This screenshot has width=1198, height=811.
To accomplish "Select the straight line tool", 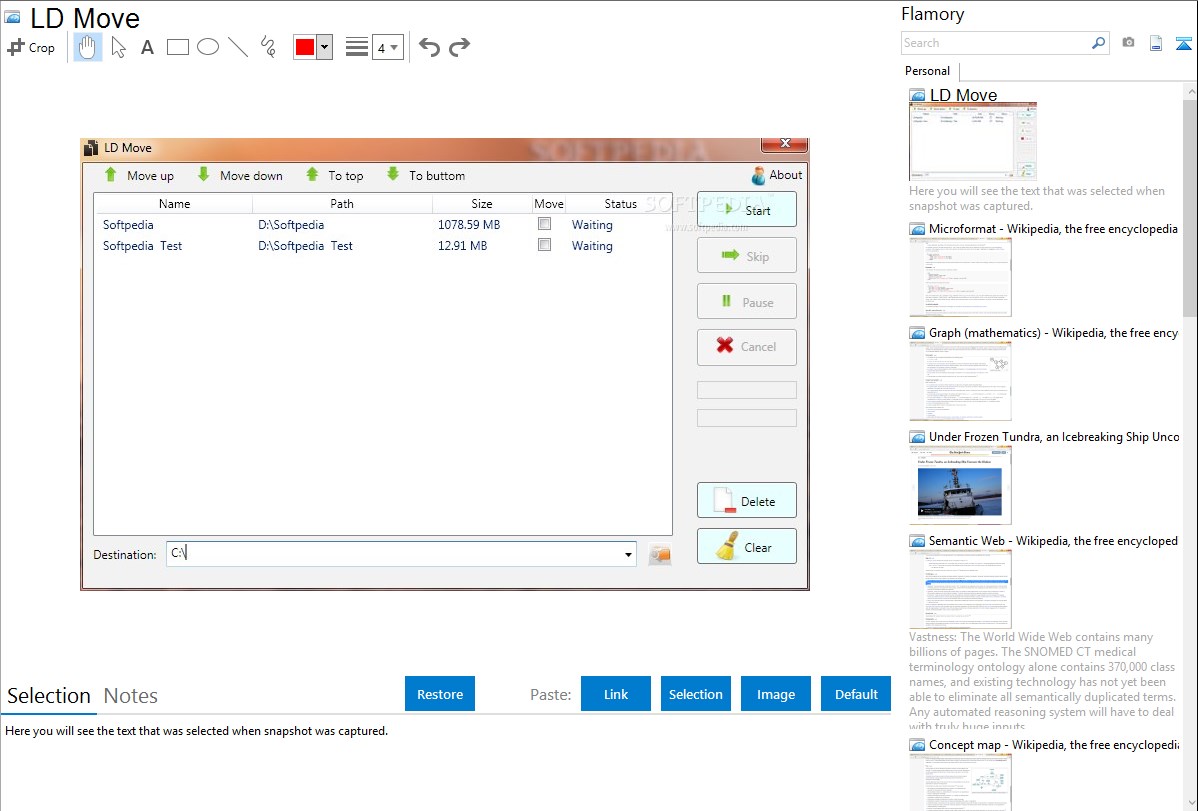I will tap(238, 47).
